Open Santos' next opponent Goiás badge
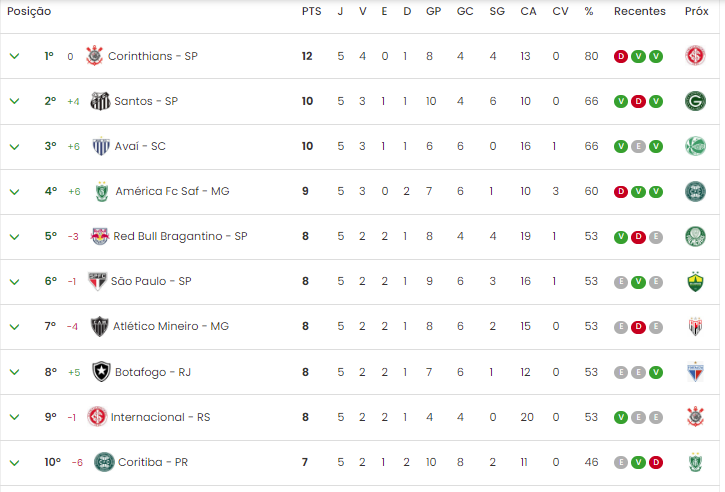 [695, 101]
